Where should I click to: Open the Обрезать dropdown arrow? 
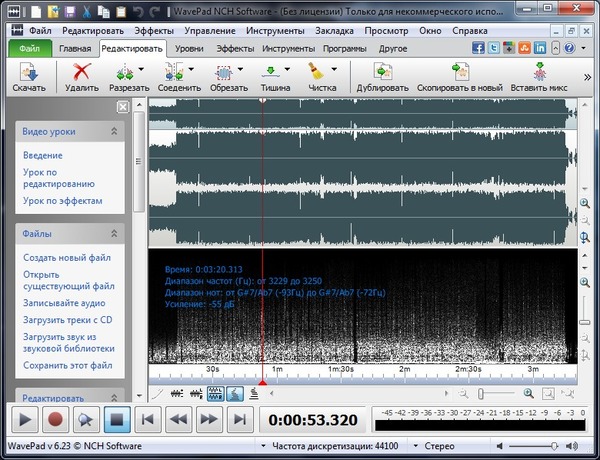240,69
